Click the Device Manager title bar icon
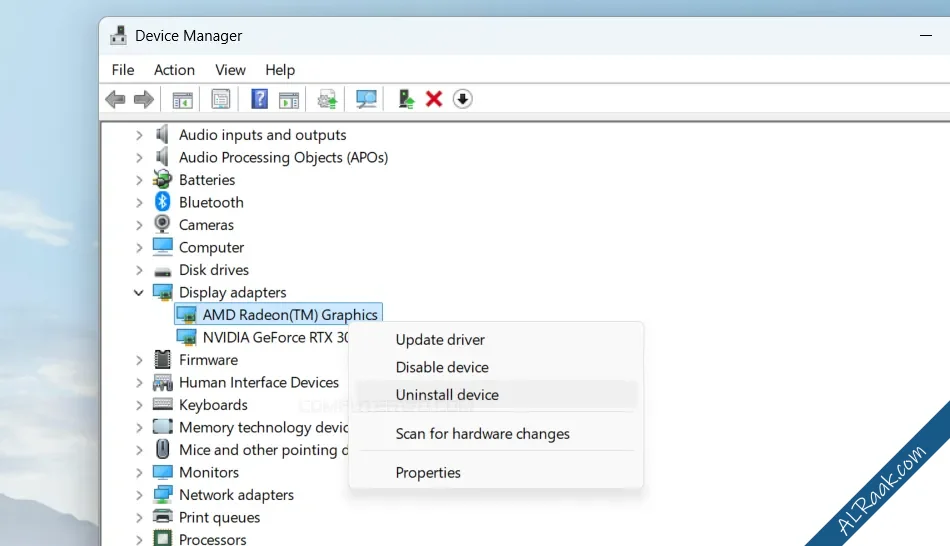This screenshot has width=950, height=546. (118, 36)
